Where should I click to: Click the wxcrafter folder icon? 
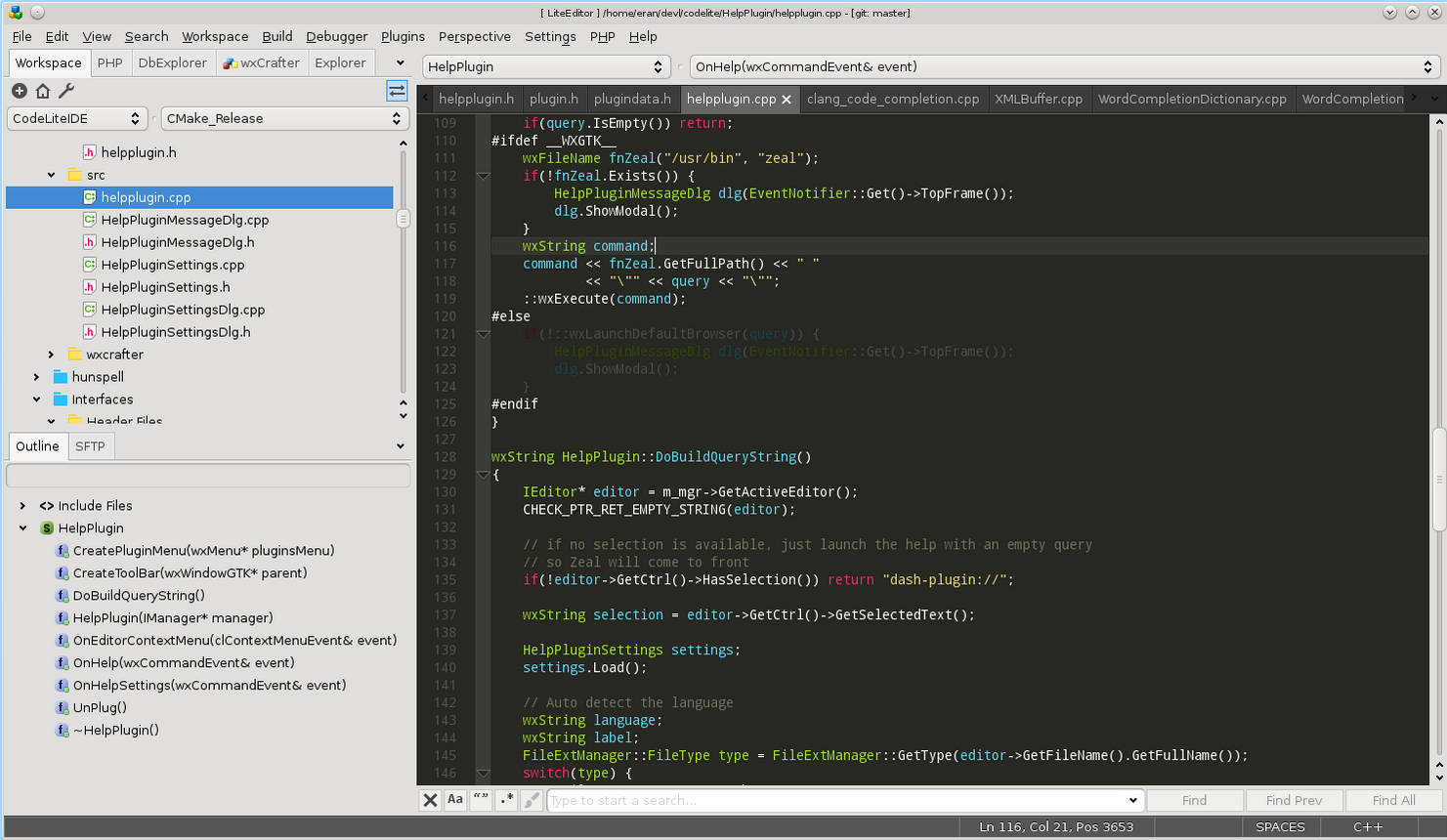coord(74,355)
